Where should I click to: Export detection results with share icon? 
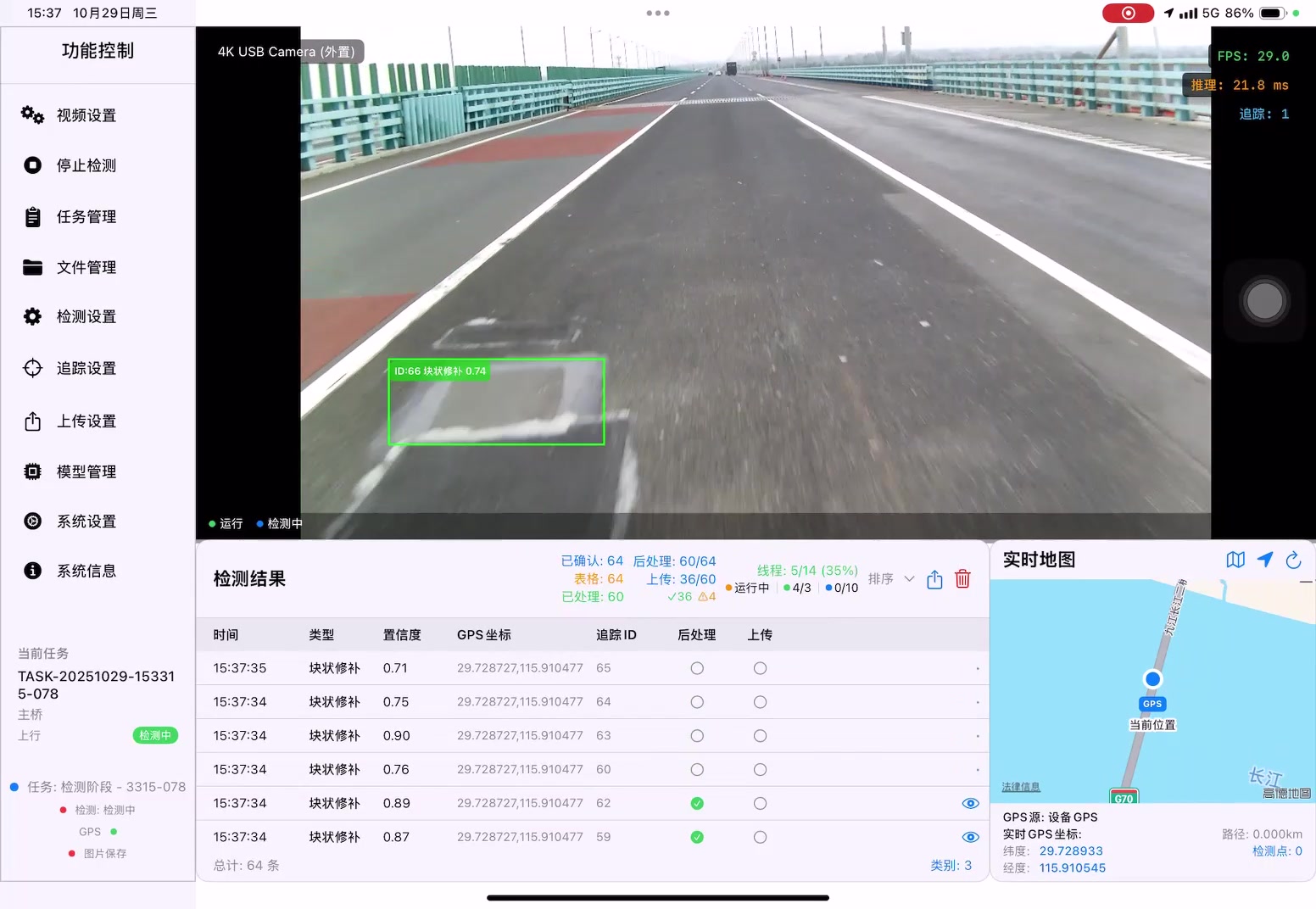pos(934,579)
